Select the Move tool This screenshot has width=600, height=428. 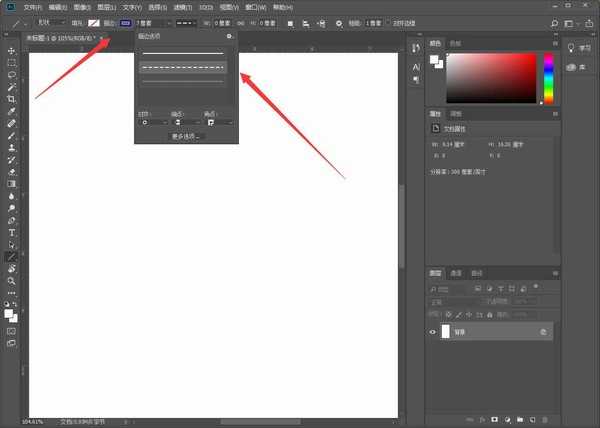(x=12, y=50)
